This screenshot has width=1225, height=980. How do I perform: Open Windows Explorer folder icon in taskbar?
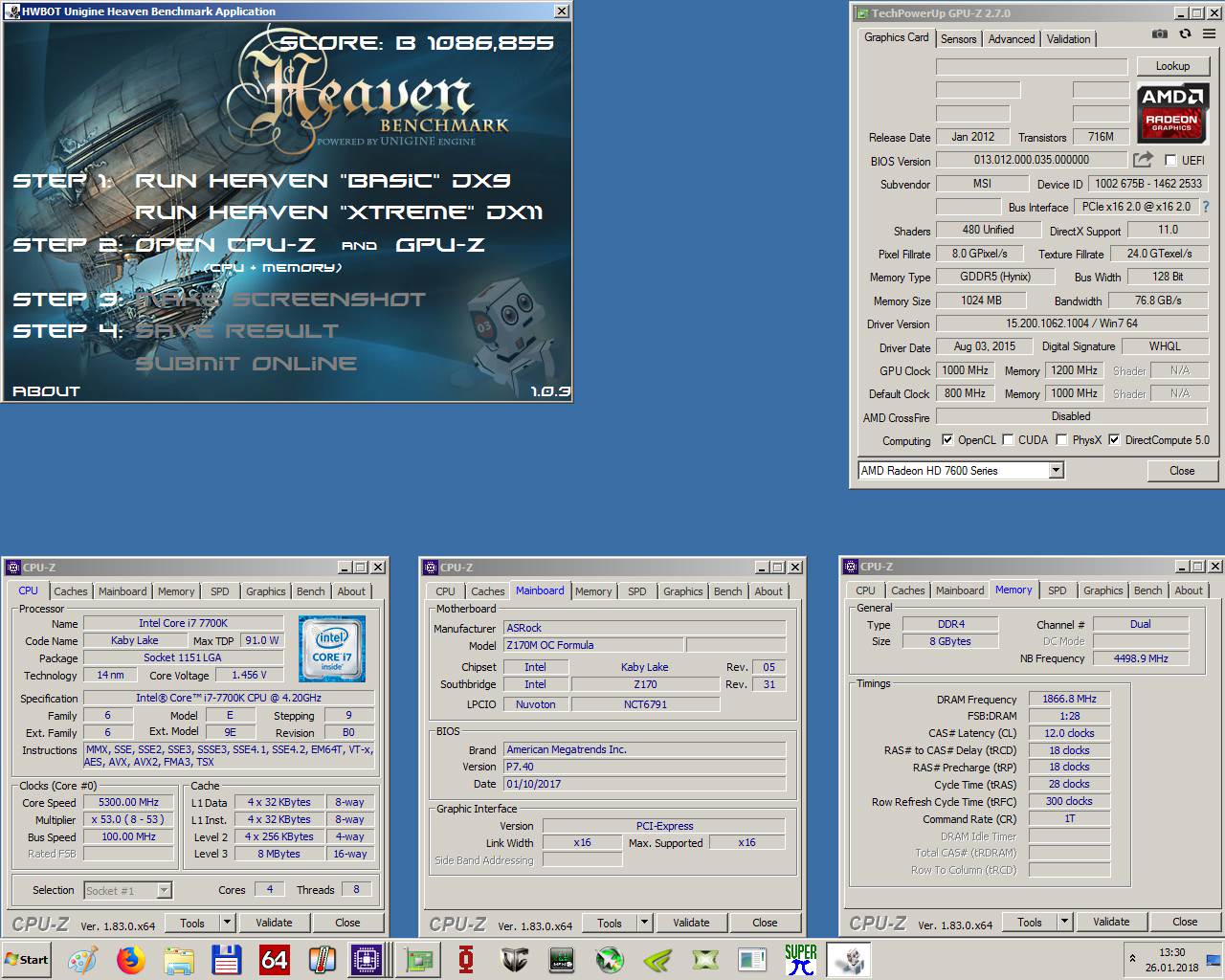pyautogui.click(x=178, y=959)
